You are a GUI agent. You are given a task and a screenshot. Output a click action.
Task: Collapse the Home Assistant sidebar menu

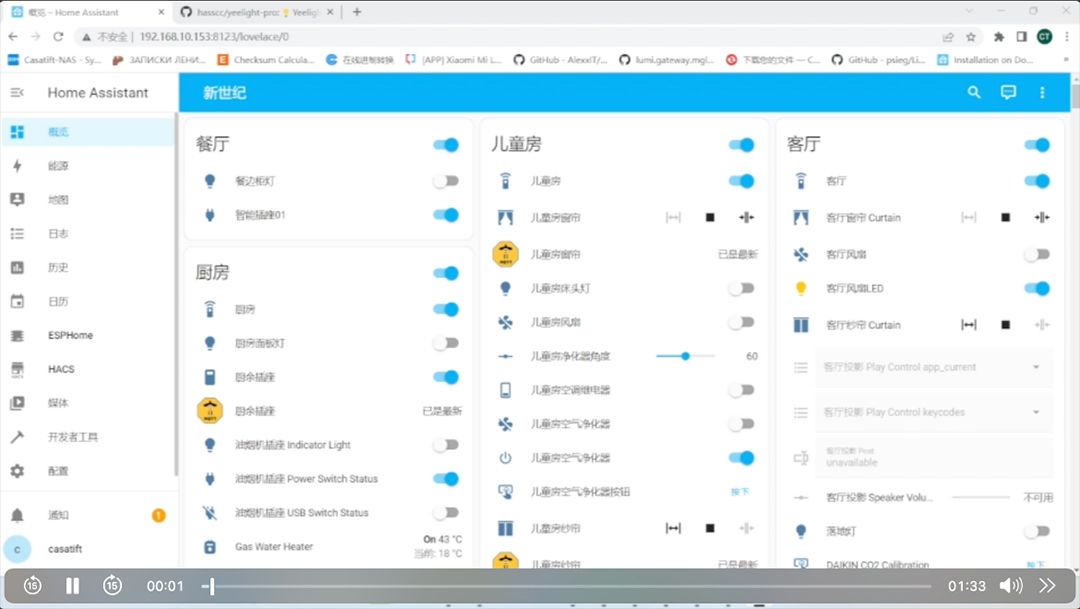tap(17, 92)
